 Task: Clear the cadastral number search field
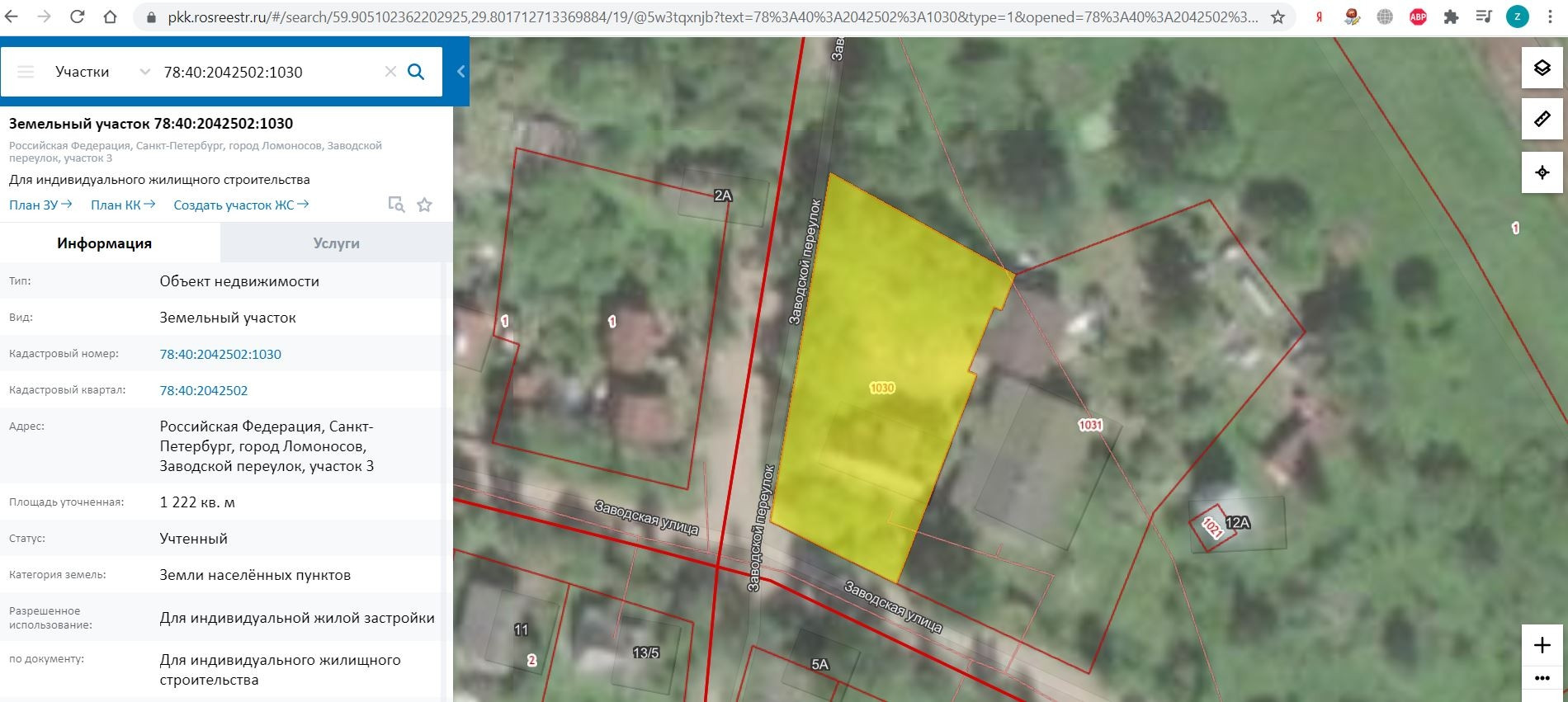point(390,72)
